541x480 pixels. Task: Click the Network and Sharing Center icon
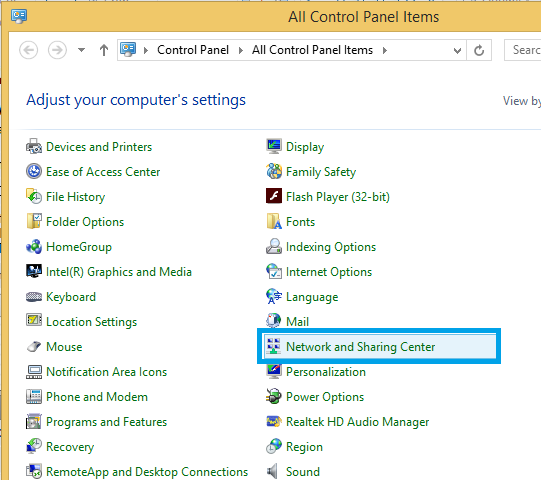coord(274,346)
